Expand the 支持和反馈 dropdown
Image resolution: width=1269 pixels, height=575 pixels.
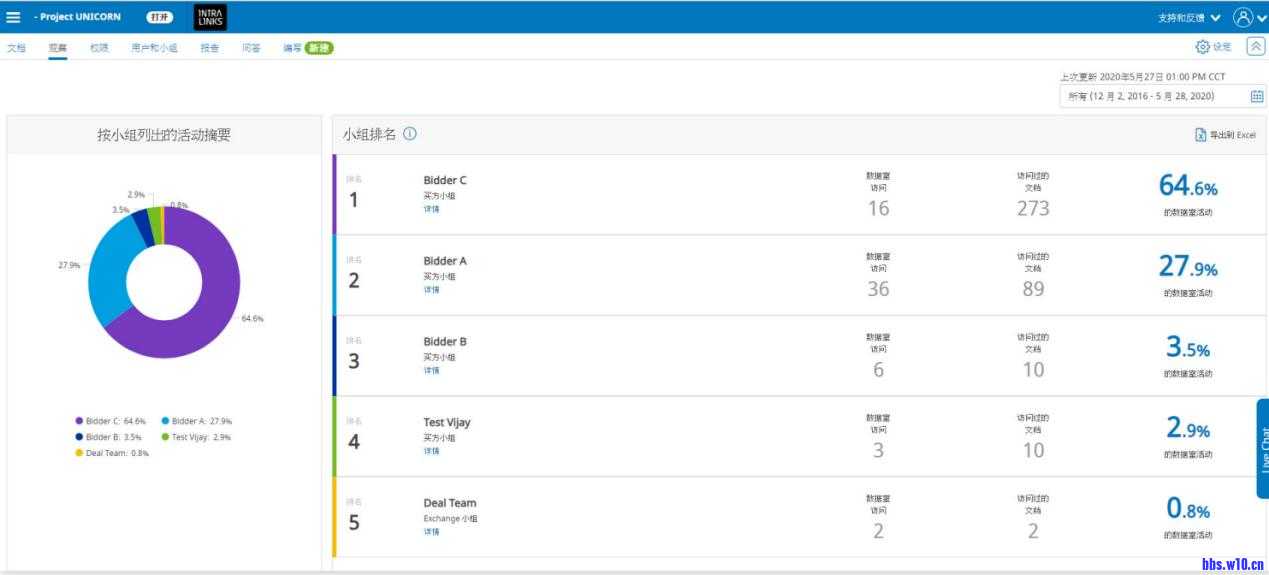(1189, 17)
